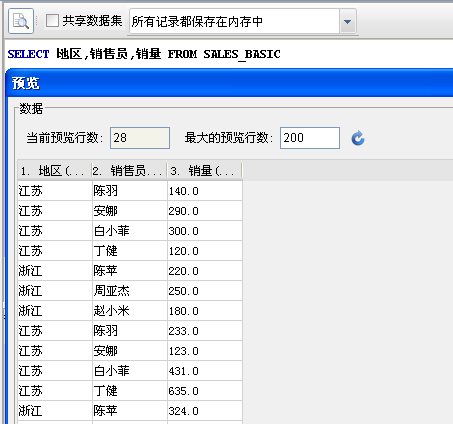
Task: Select the 所有记录都保存在内存中 combo box
Action: coord(243,22)
